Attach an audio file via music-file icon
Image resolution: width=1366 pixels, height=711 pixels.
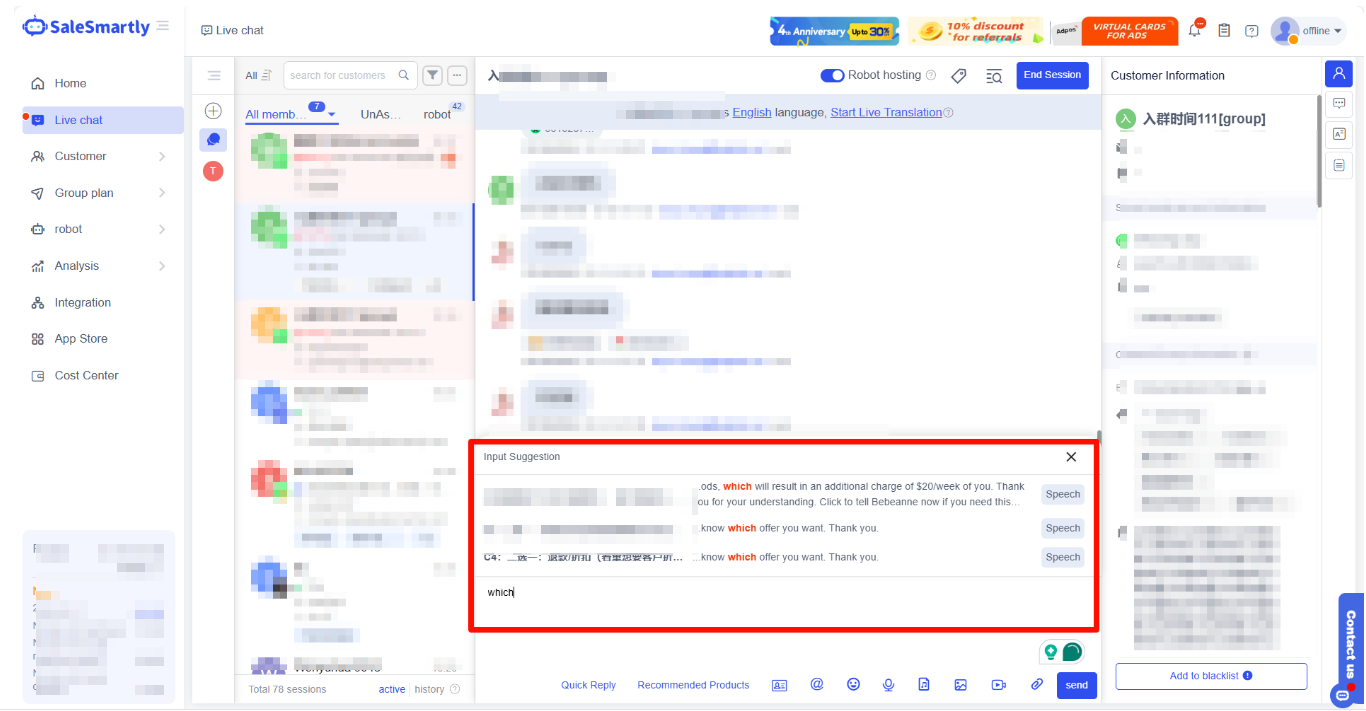[924, 685]
